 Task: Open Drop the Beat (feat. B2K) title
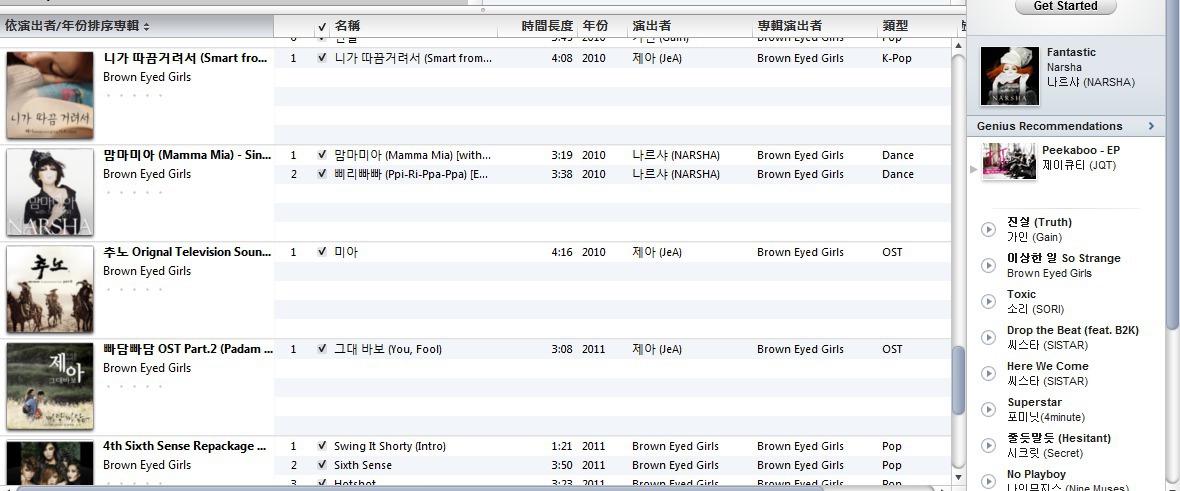[x=1072, y=330]
